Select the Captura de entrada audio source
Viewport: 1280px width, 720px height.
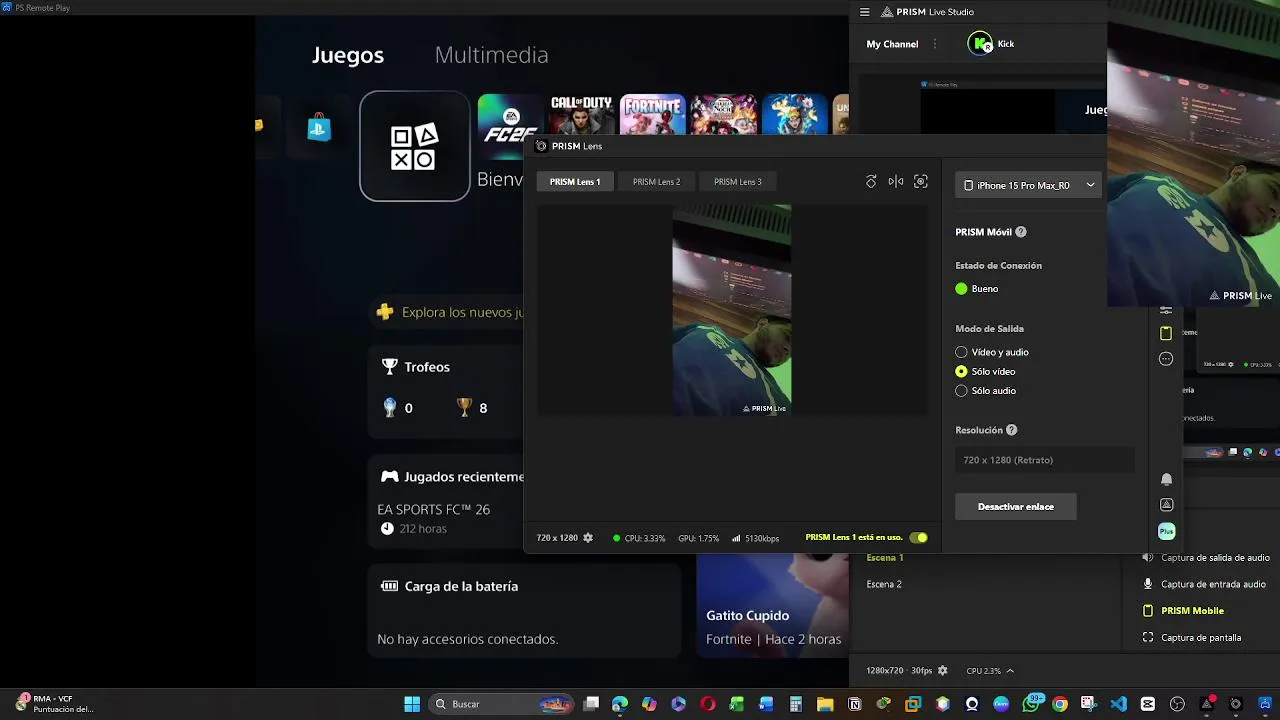click(x=1204, y=584)
